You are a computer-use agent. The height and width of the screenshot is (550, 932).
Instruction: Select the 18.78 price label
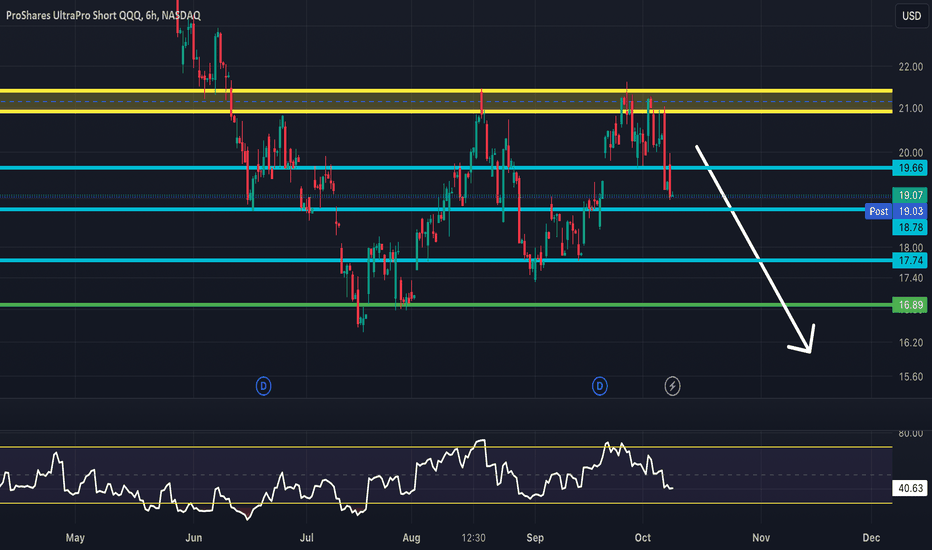910,227
